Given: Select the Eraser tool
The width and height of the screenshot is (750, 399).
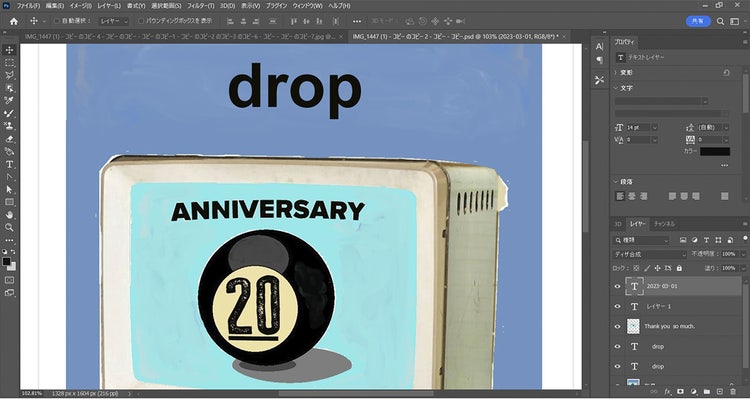Looking at the screenshot, I should 9,139.
